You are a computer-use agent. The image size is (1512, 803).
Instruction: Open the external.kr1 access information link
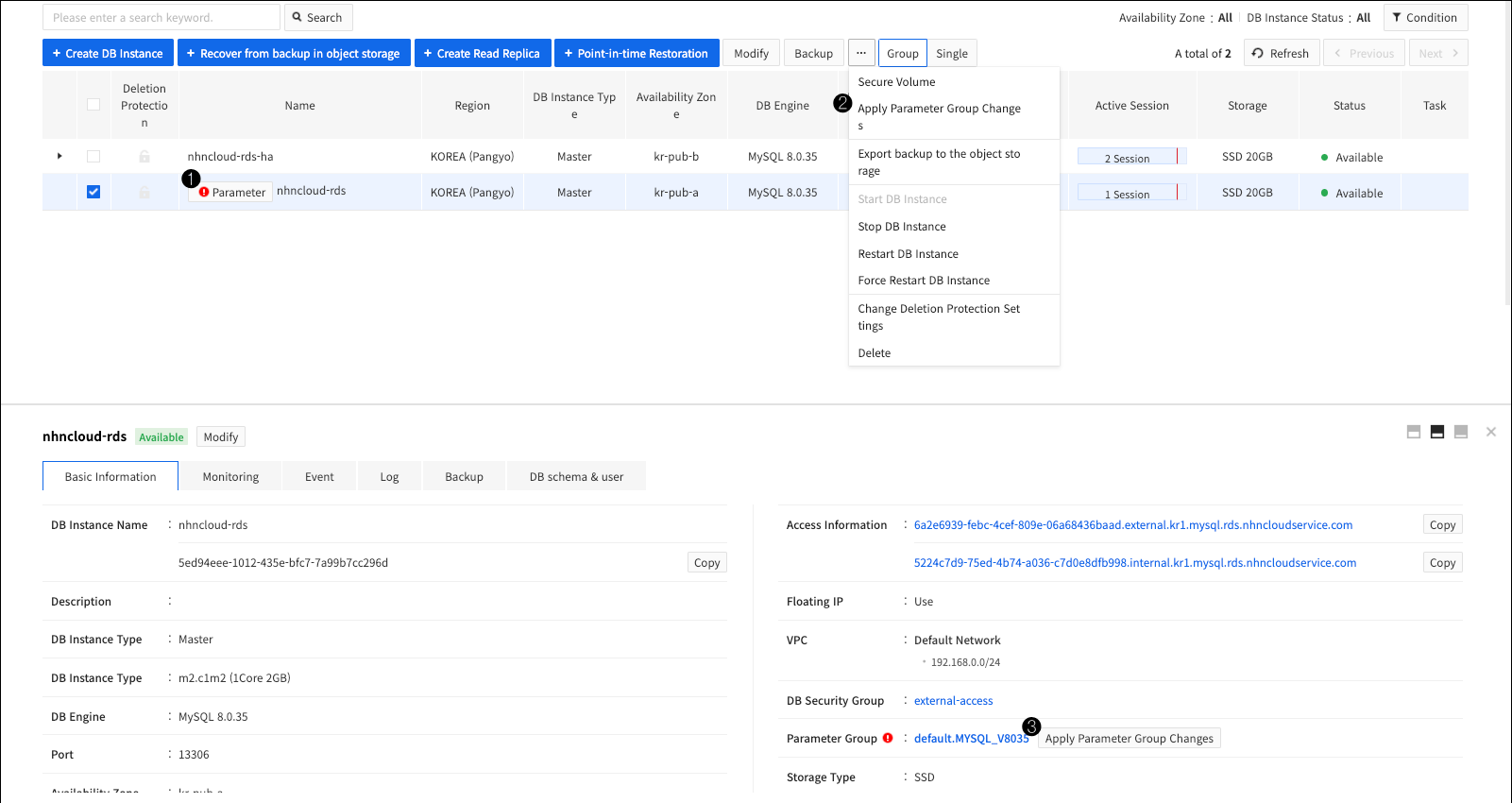pyautogui.click(x=1133, y=524)
